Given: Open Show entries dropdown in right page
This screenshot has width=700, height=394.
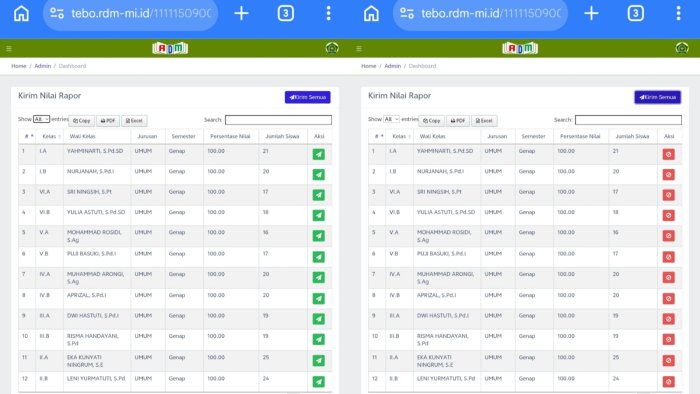Looking at the screenshot, I should click(x=391, y=119).
